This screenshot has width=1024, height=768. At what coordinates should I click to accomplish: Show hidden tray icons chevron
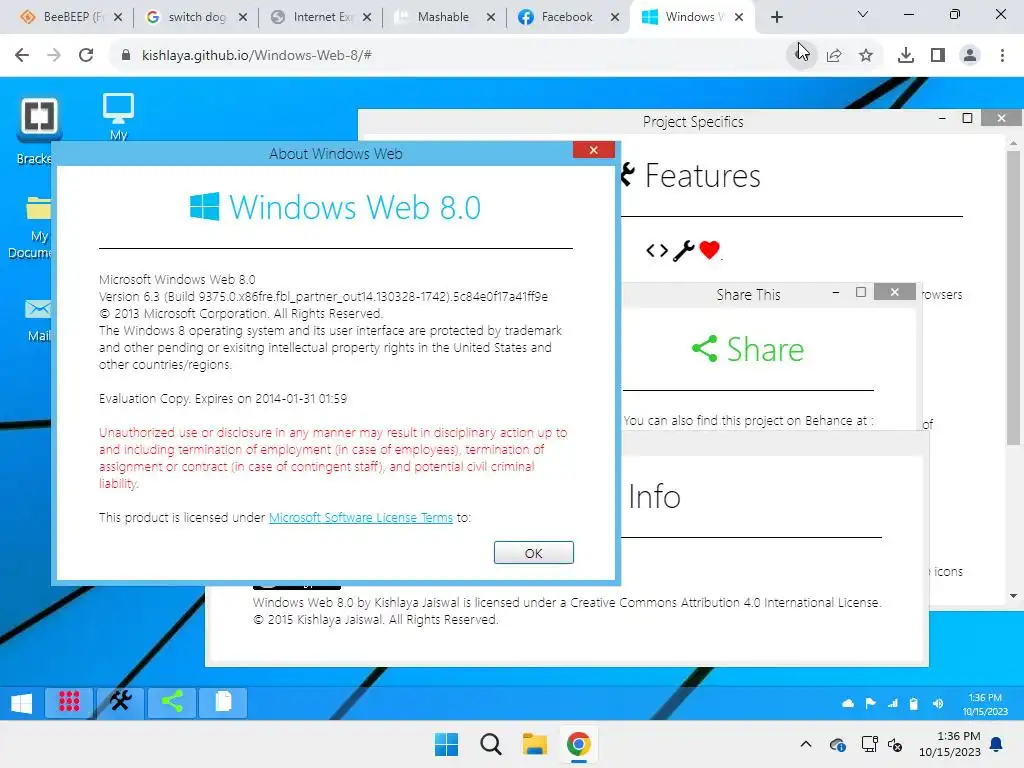[806, 744]
